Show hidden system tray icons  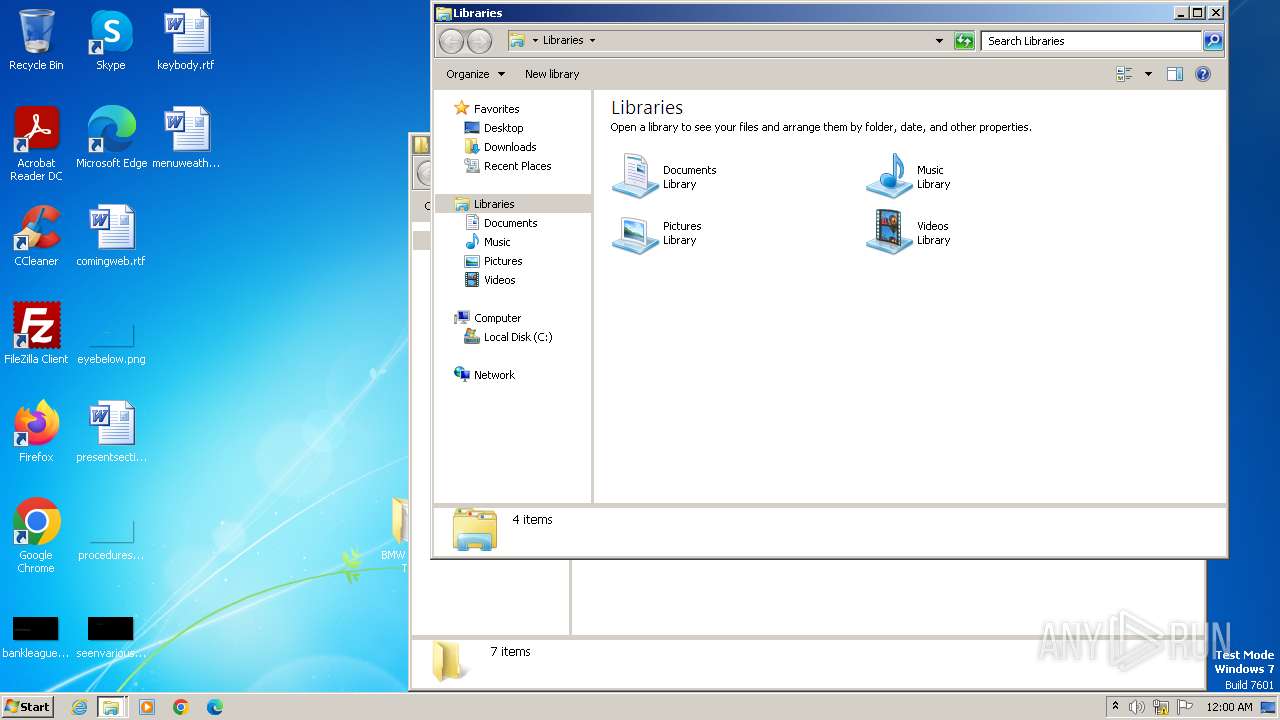[x=1115, y=706]
